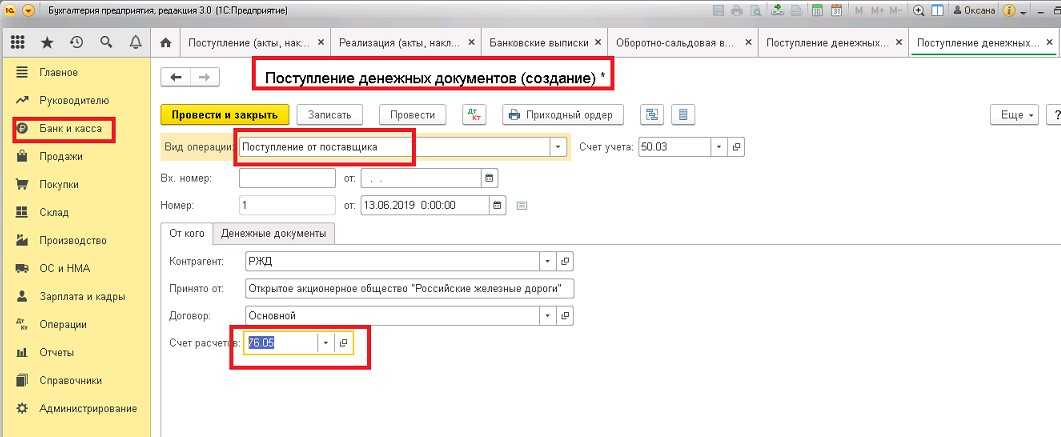Image resolution: width=1061 pixels, height=437 pixels.
Task: Expand the Счет учета dropdown
Action: pyautogui.click(x=719, y=147)
